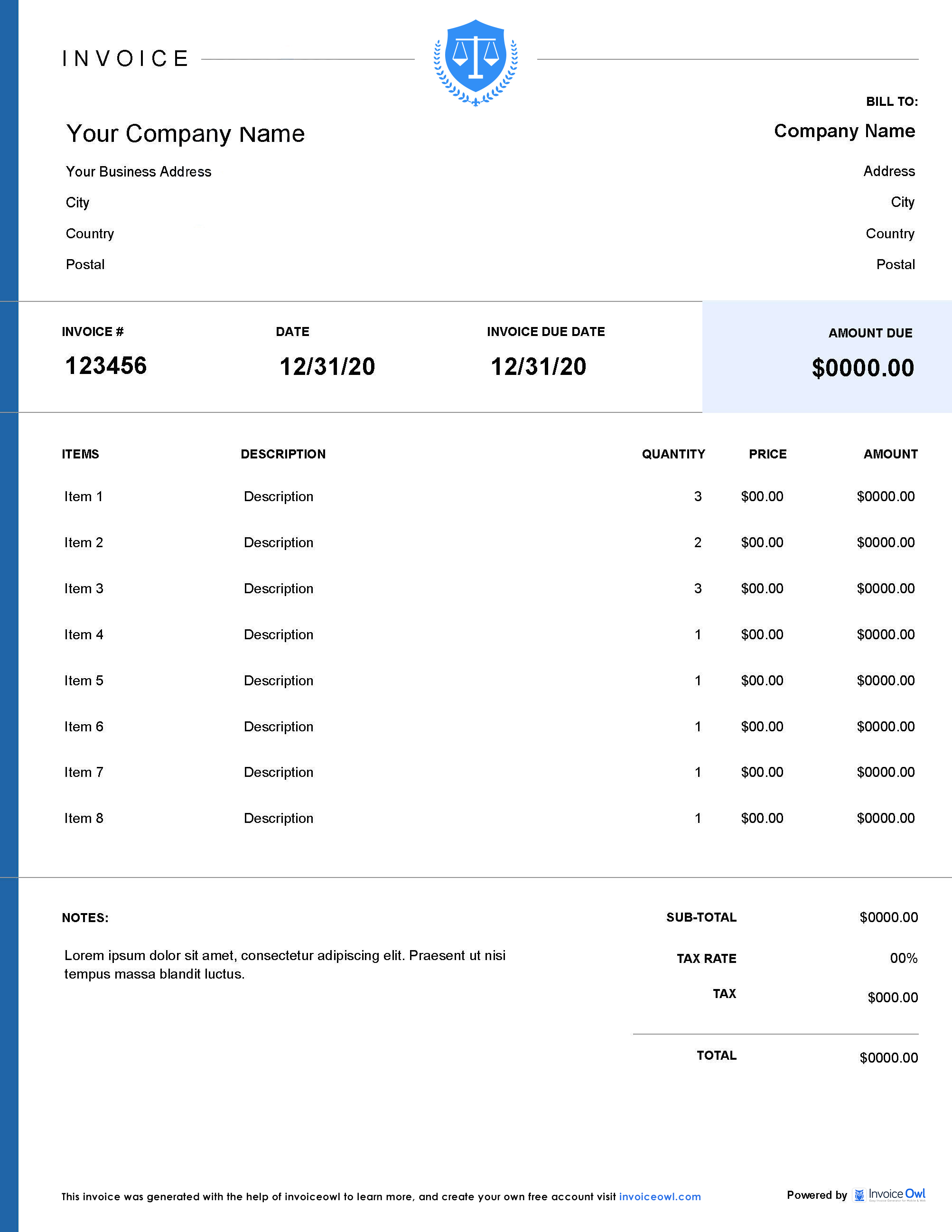The width and height of the screenshot is (952, 1232).
Task: Click Item 1 in the items list
Action: (x=84, y=496)
